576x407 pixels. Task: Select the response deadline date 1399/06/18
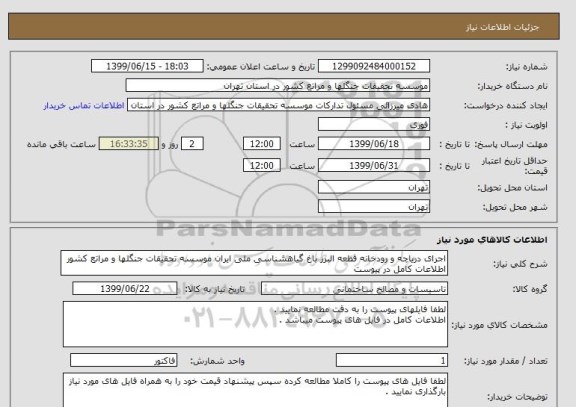click(374, 144)
